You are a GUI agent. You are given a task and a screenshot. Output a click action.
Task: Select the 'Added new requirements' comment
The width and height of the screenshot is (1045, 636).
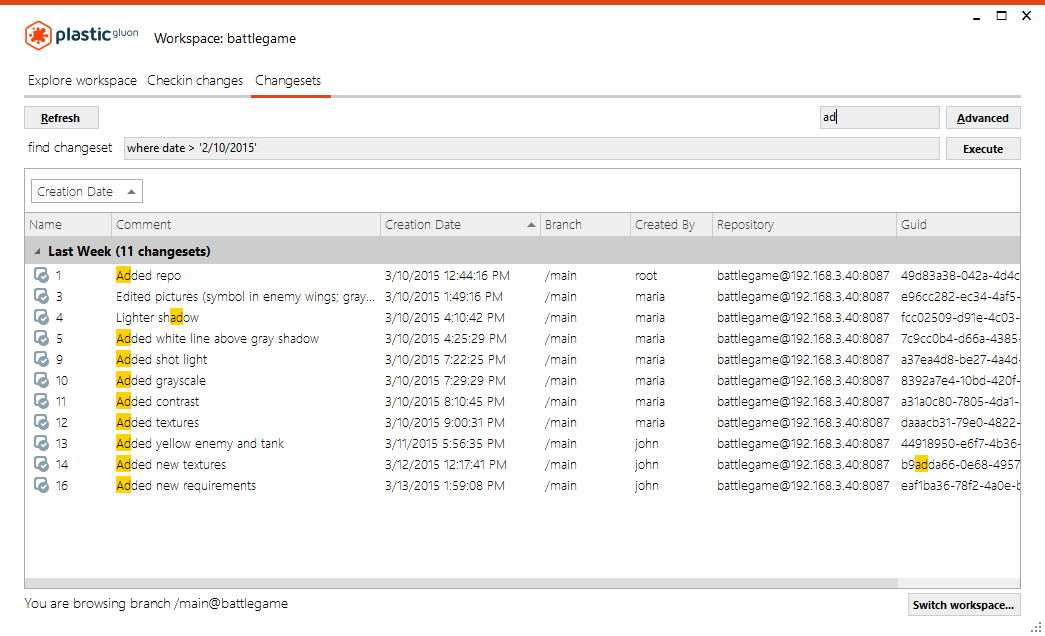[186, 485]
